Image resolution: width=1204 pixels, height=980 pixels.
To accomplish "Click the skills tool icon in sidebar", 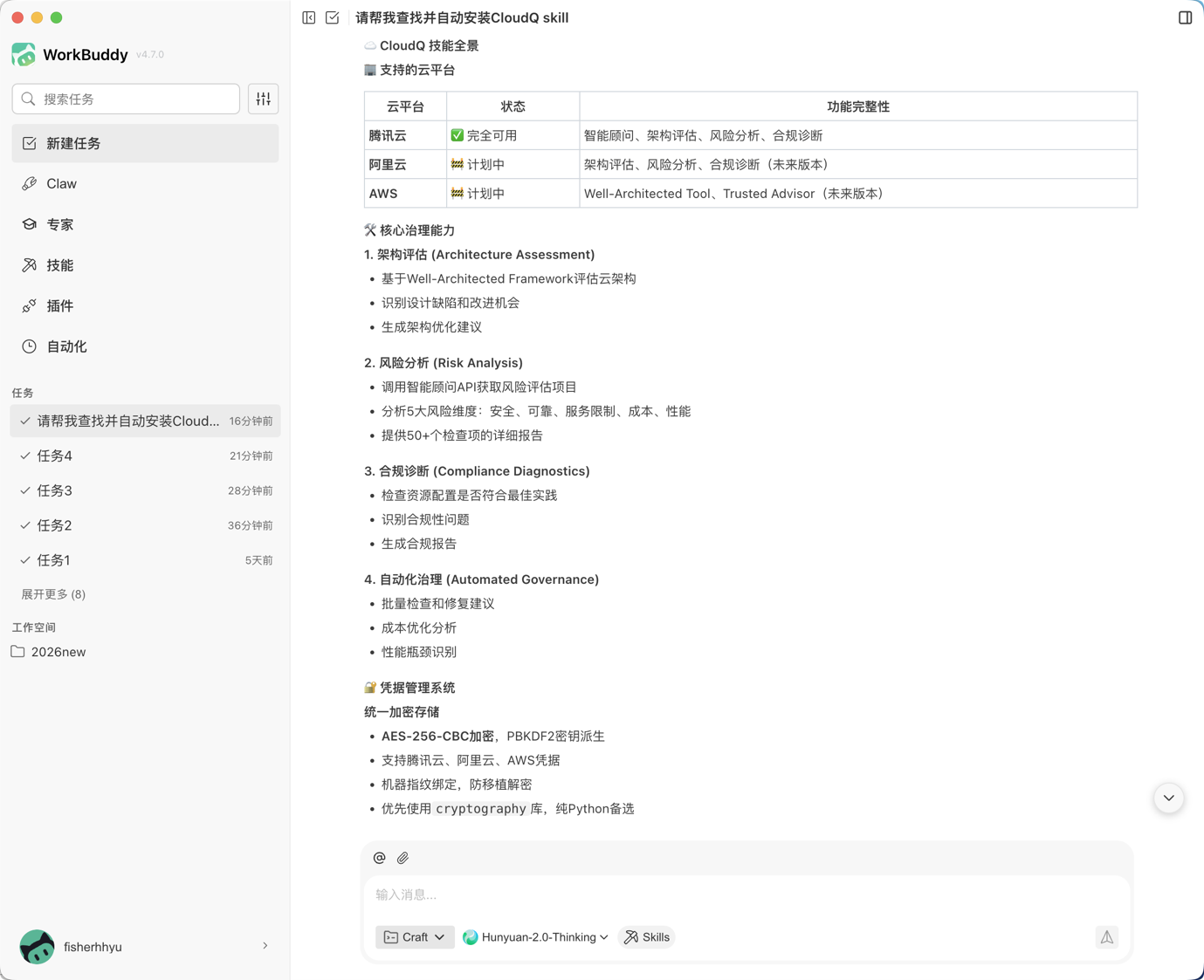I will click(x=30, y=265).
